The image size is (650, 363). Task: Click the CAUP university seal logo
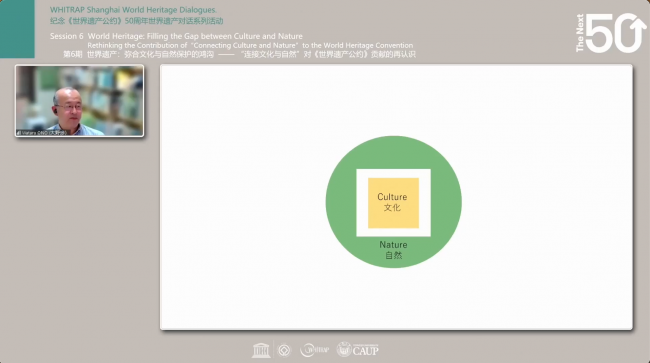344,349
